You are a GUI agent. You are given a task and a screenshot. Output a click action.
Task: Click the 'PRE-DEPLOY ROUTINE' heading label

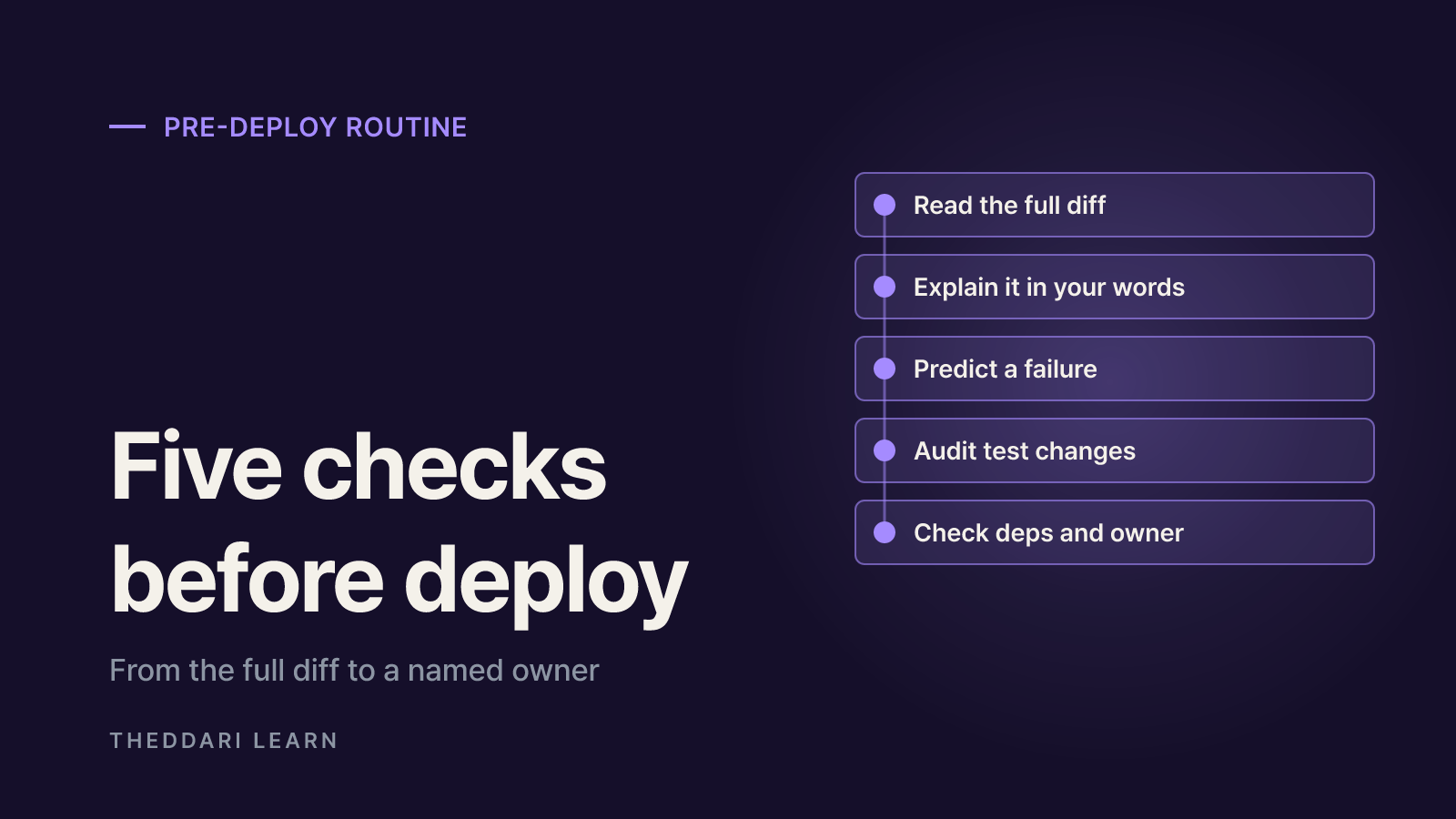tap(315, 127)
